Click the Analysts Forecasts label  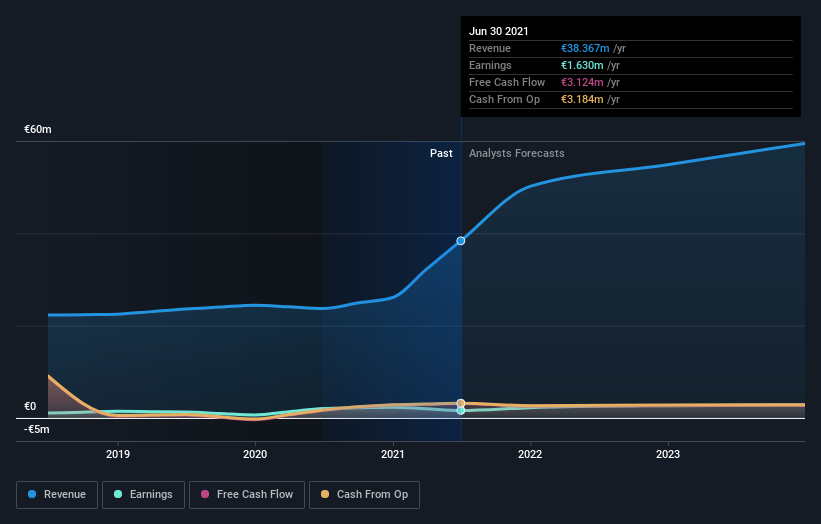click(517, 153)
